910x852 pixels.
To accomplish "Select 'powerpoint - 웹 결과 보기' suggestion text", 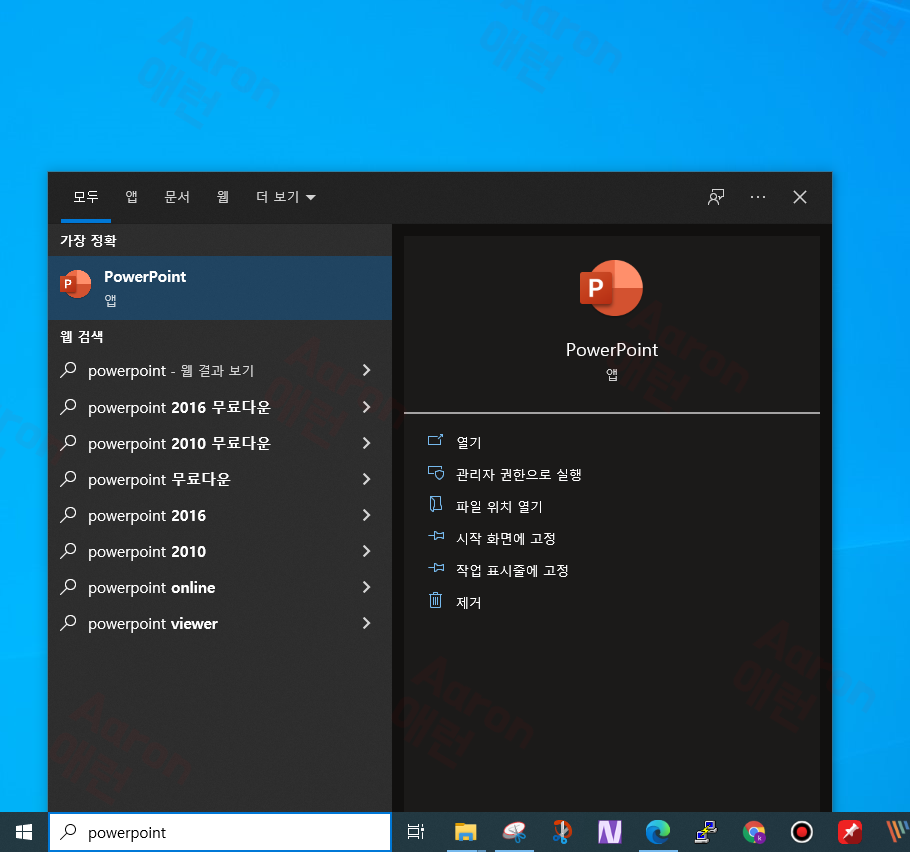I will coord(171,370).
